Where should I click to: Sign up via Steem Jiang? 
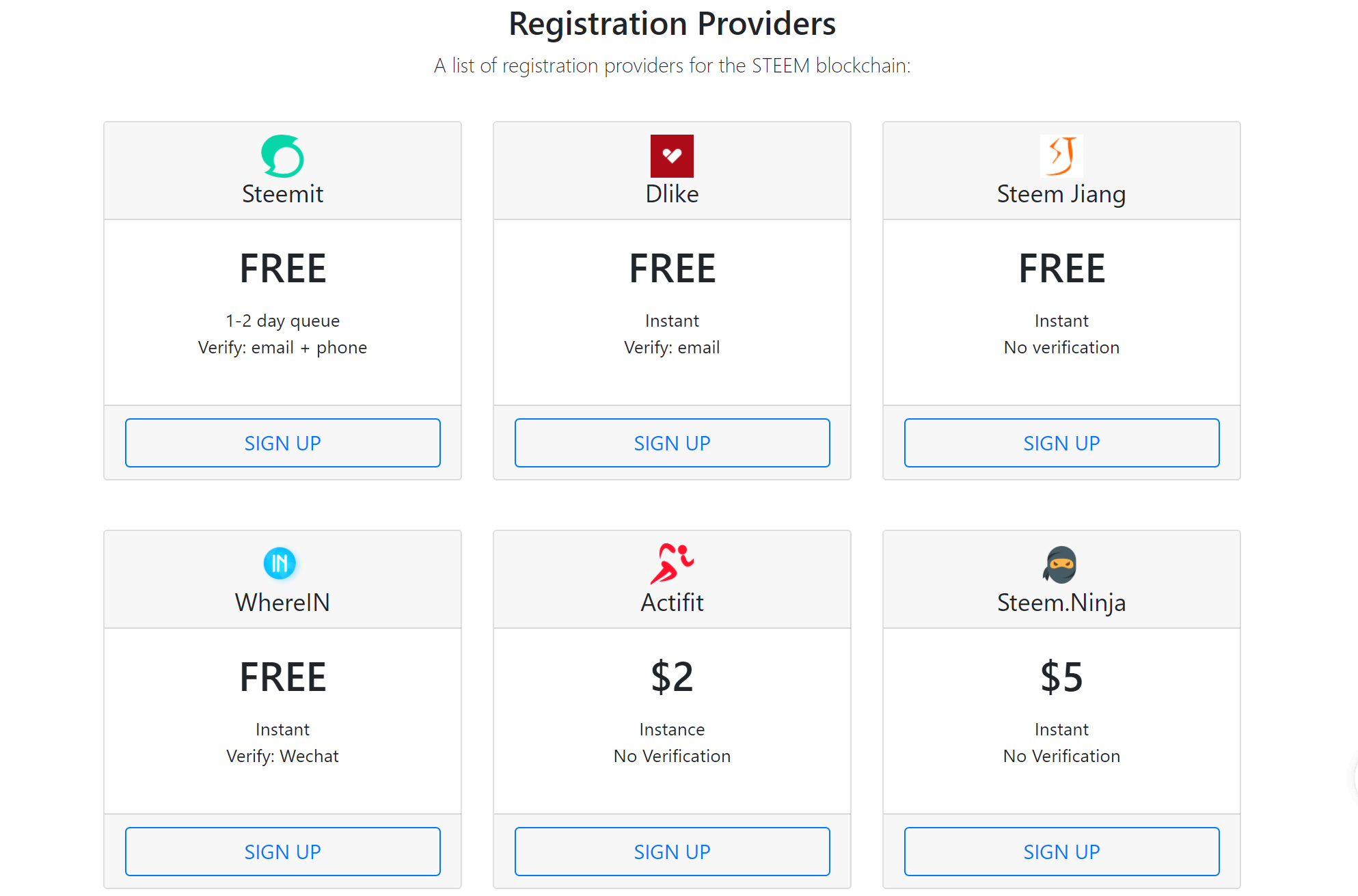tap(1061, 443)
